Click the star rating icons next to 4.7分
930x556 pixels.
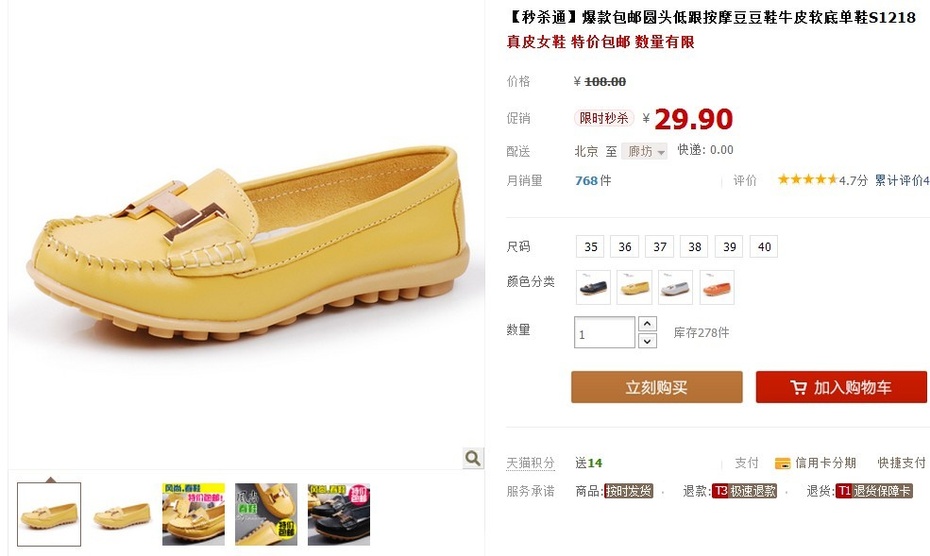807,179
